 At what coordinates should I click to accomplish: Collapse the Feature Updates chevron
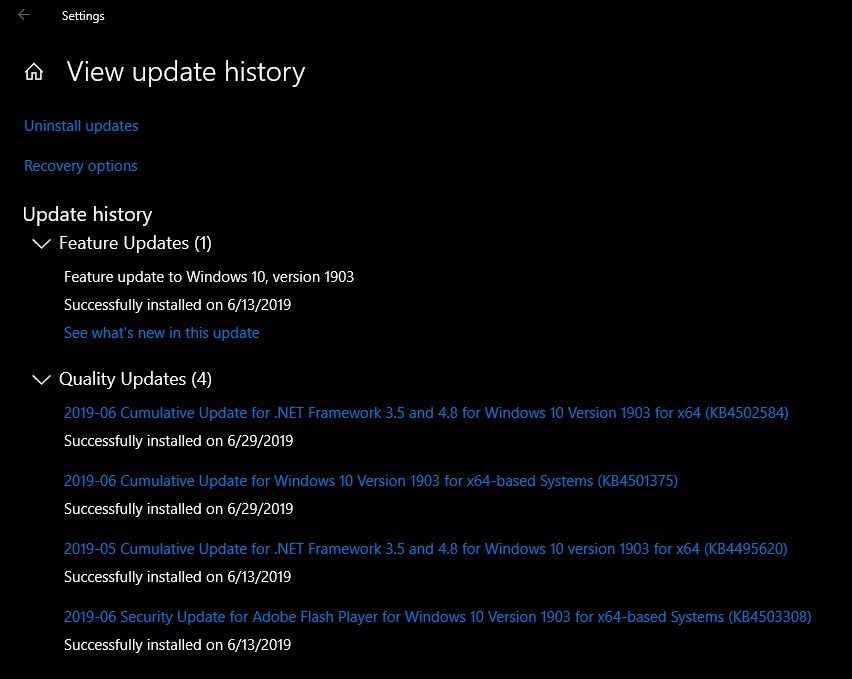[x=41, y=243]
